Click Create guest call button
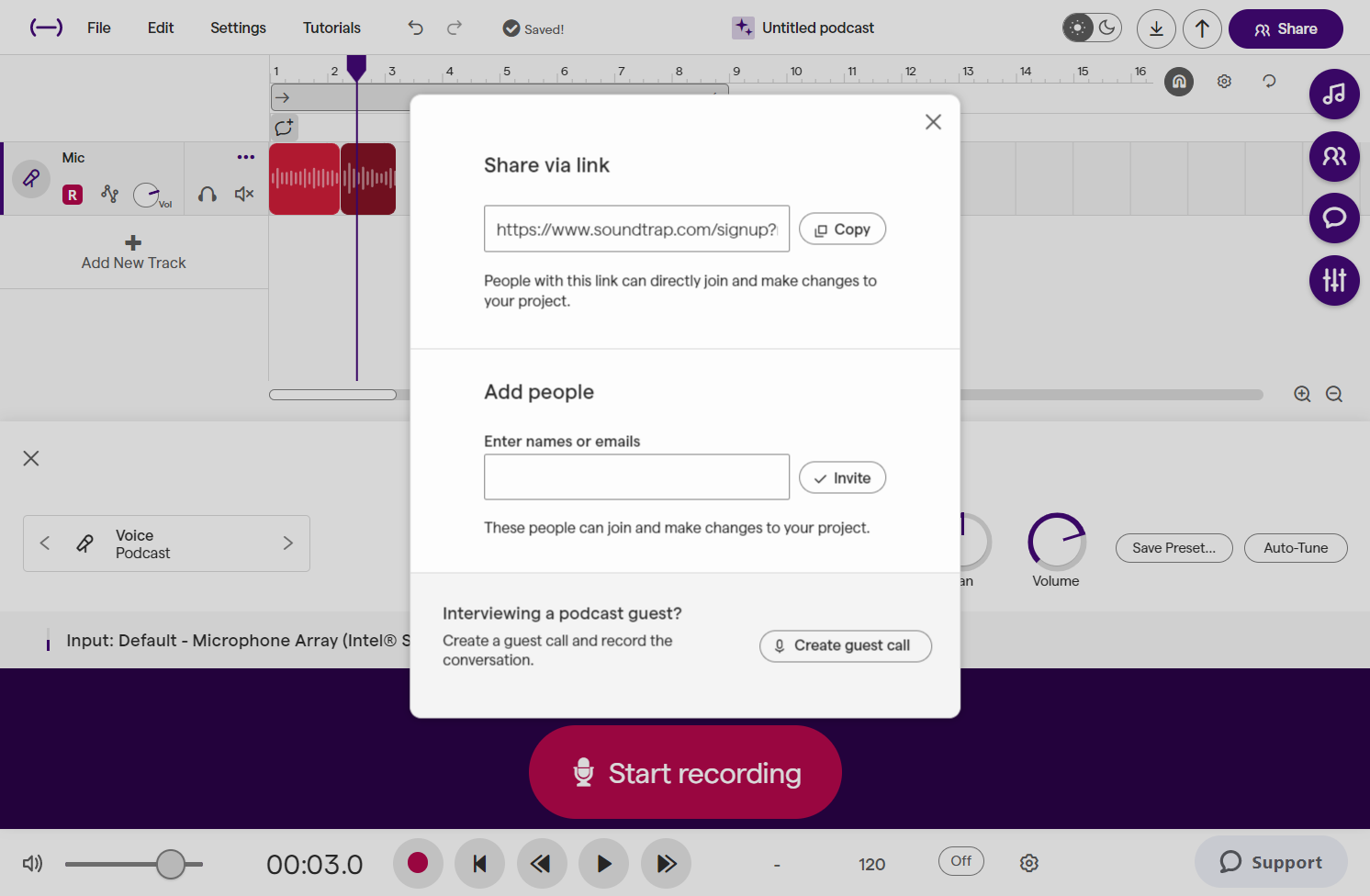The image size is (1370, 896). [x=846, y=645]
